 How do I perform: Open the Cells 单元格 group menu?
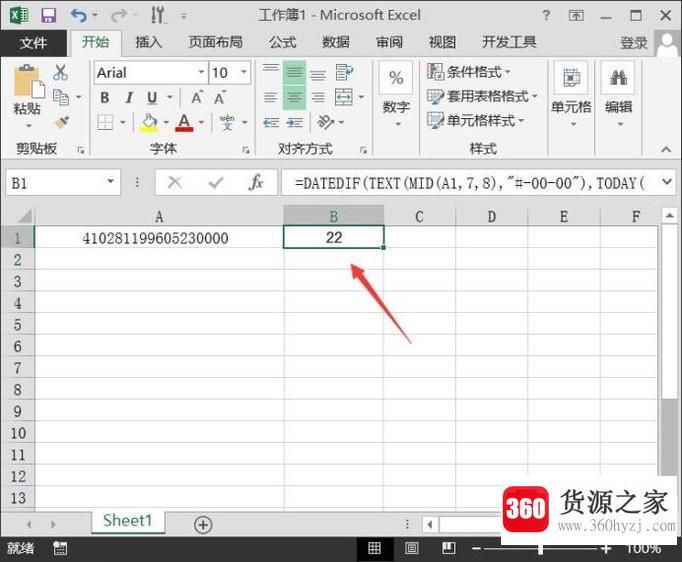click(x=572, y=94)
